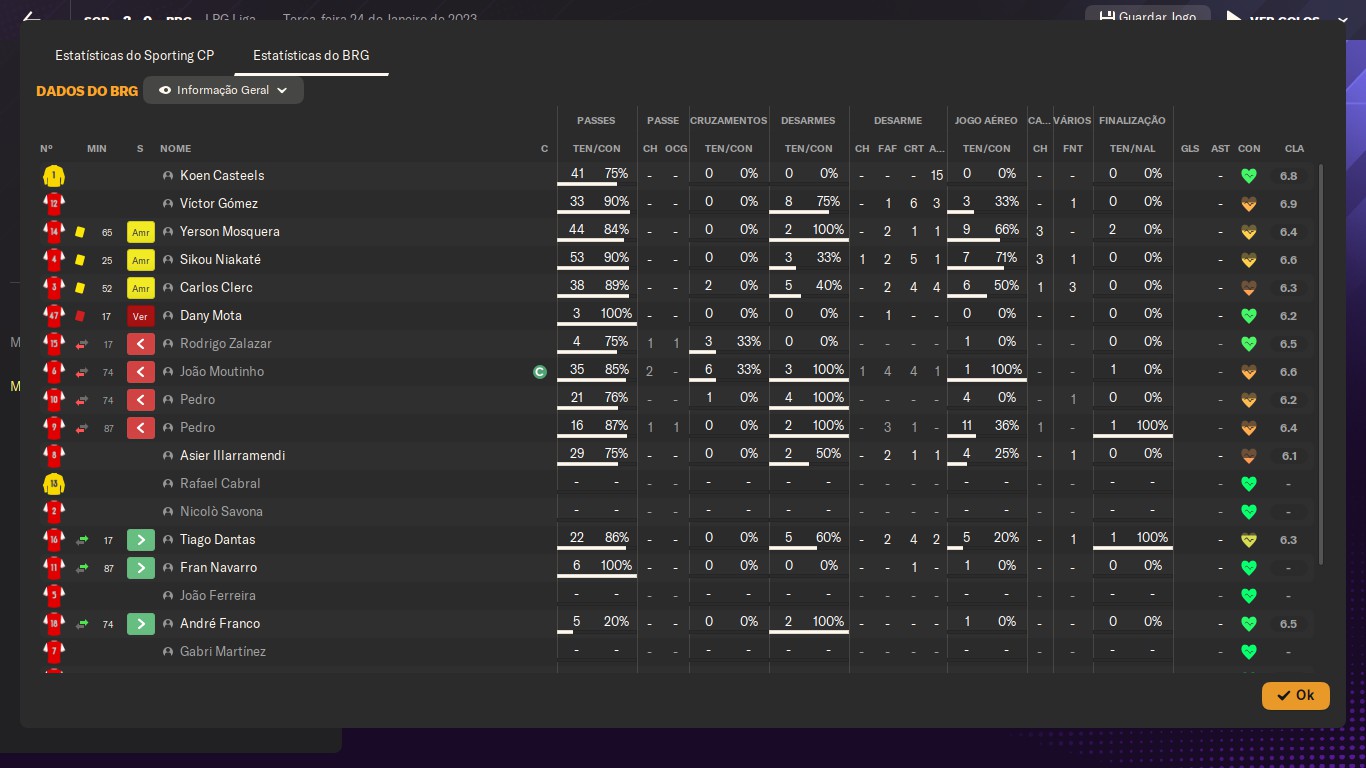The width and height of the screenshot is (1366, 768).
Task: Click the back arrow behind dialog
Action: point(31,17)
